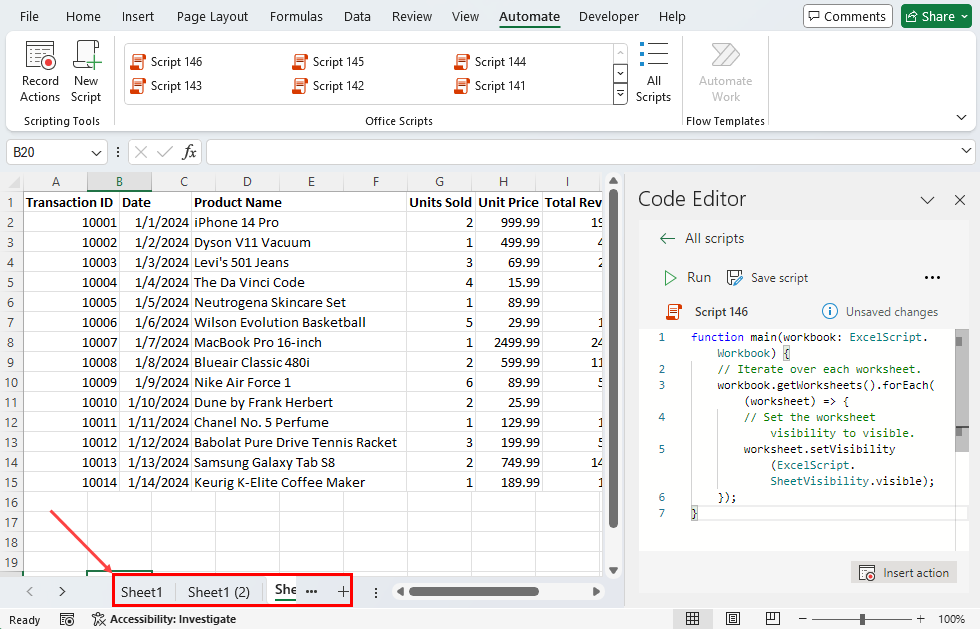Run Script 146 from the gallery
The height and width of the screenshot is (629, 980).
(166, 62)
